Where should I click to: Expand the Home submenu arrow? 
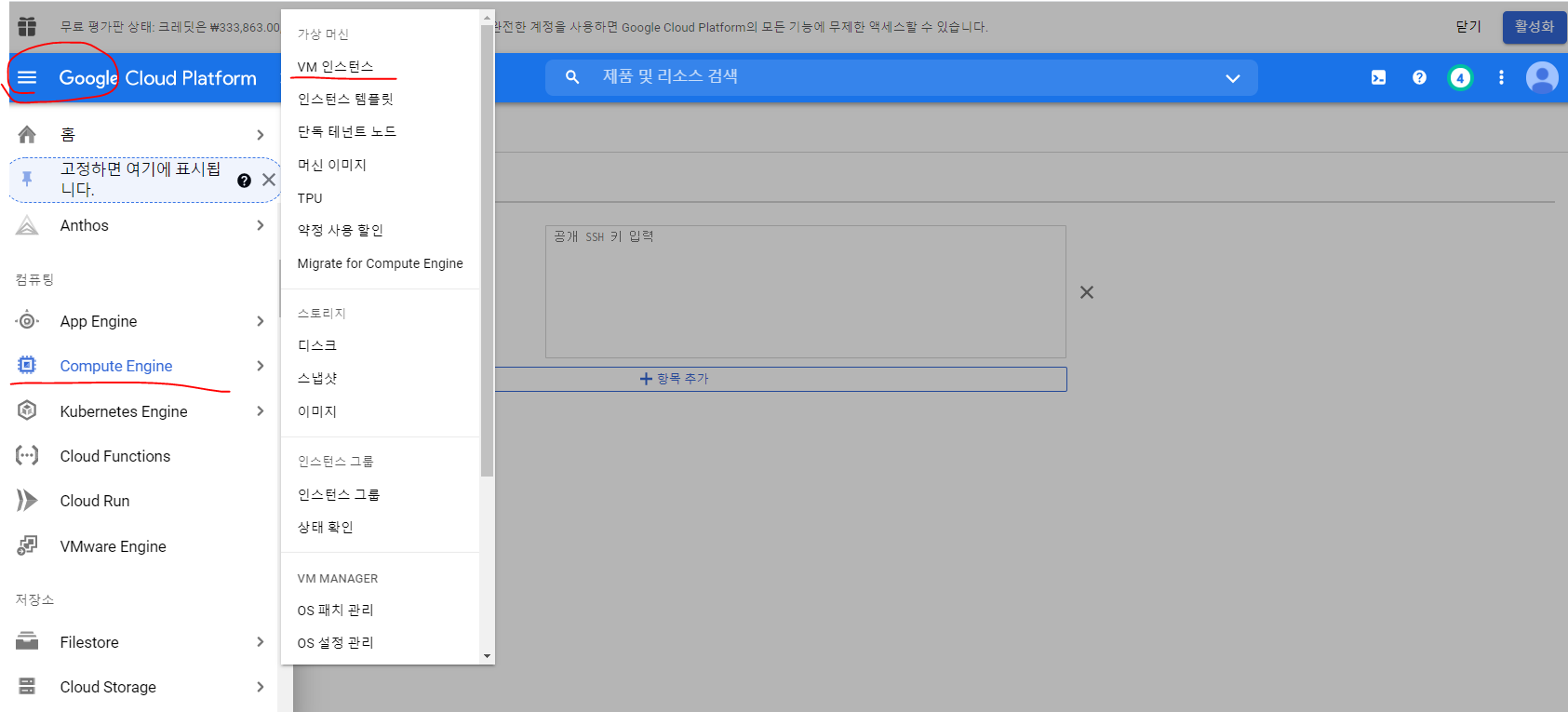[x=261, y=135]
